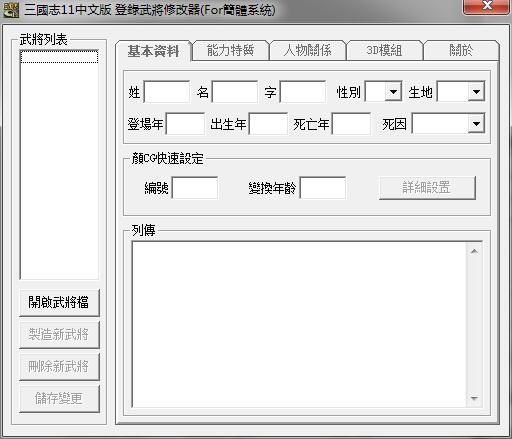
Task: Click the application icon in title bar
Action: pos(11,10)
